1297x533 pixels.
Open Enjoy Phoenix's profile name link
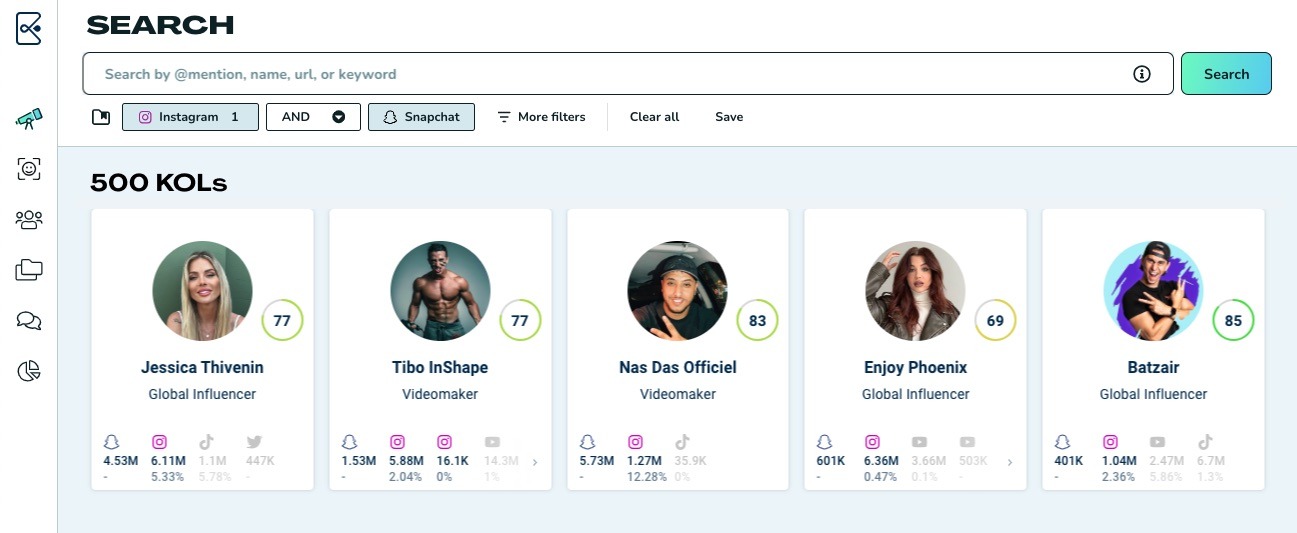916,367
